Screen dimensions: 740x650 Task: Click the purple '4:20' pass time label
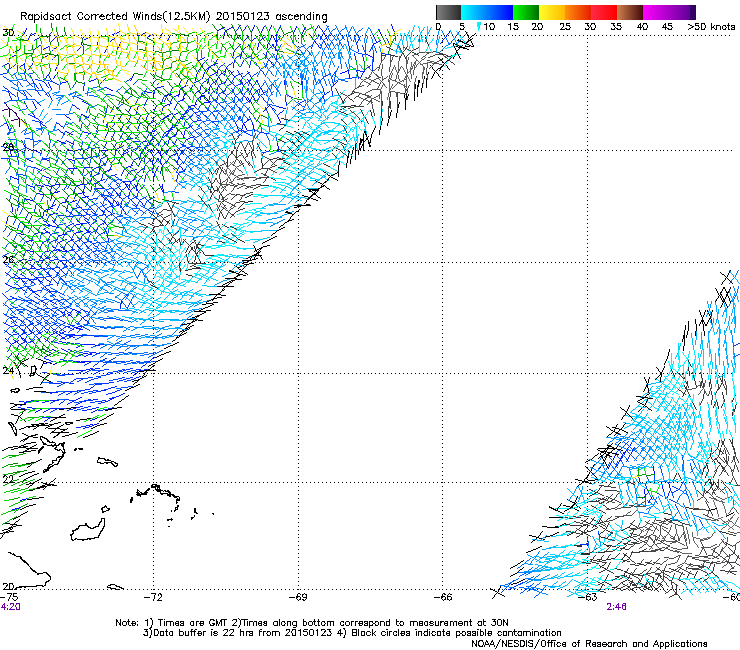pyautogui.click(x=10, y=607)
